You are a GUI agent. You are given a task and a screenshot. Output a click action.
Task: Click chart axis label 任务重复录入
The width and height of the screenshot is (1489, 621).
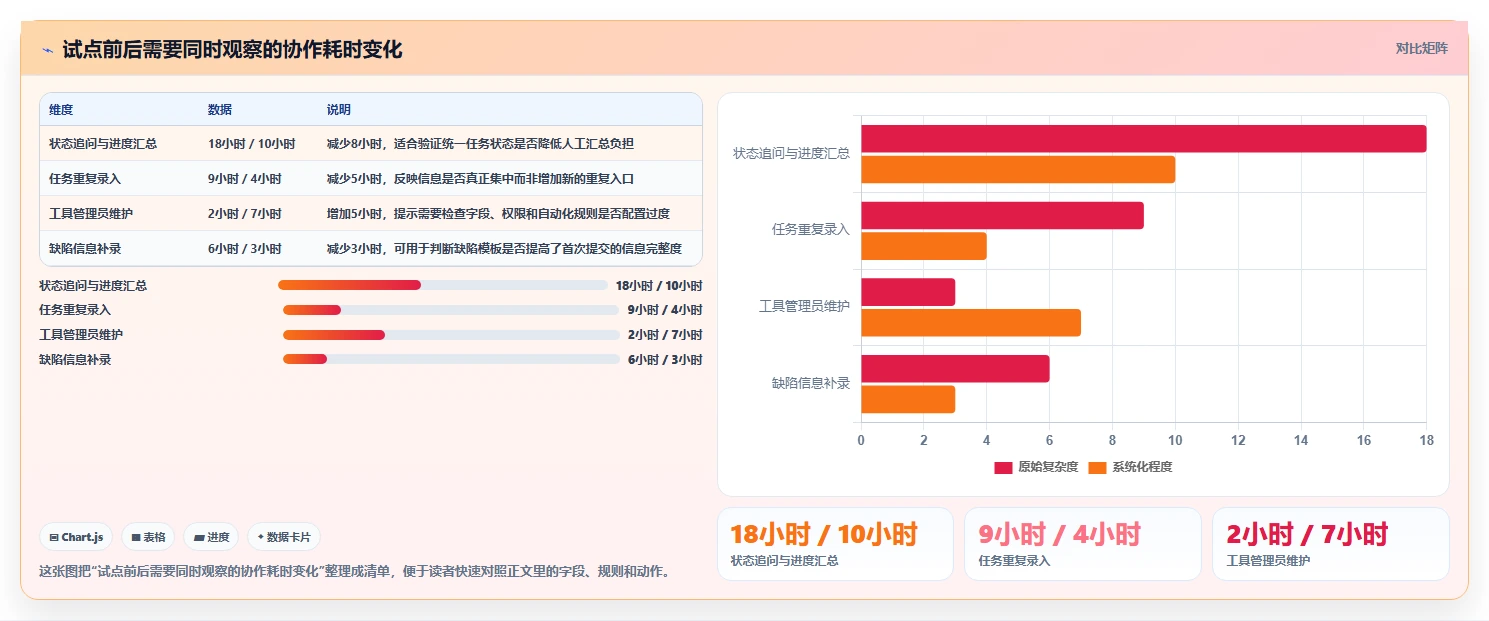811,229
